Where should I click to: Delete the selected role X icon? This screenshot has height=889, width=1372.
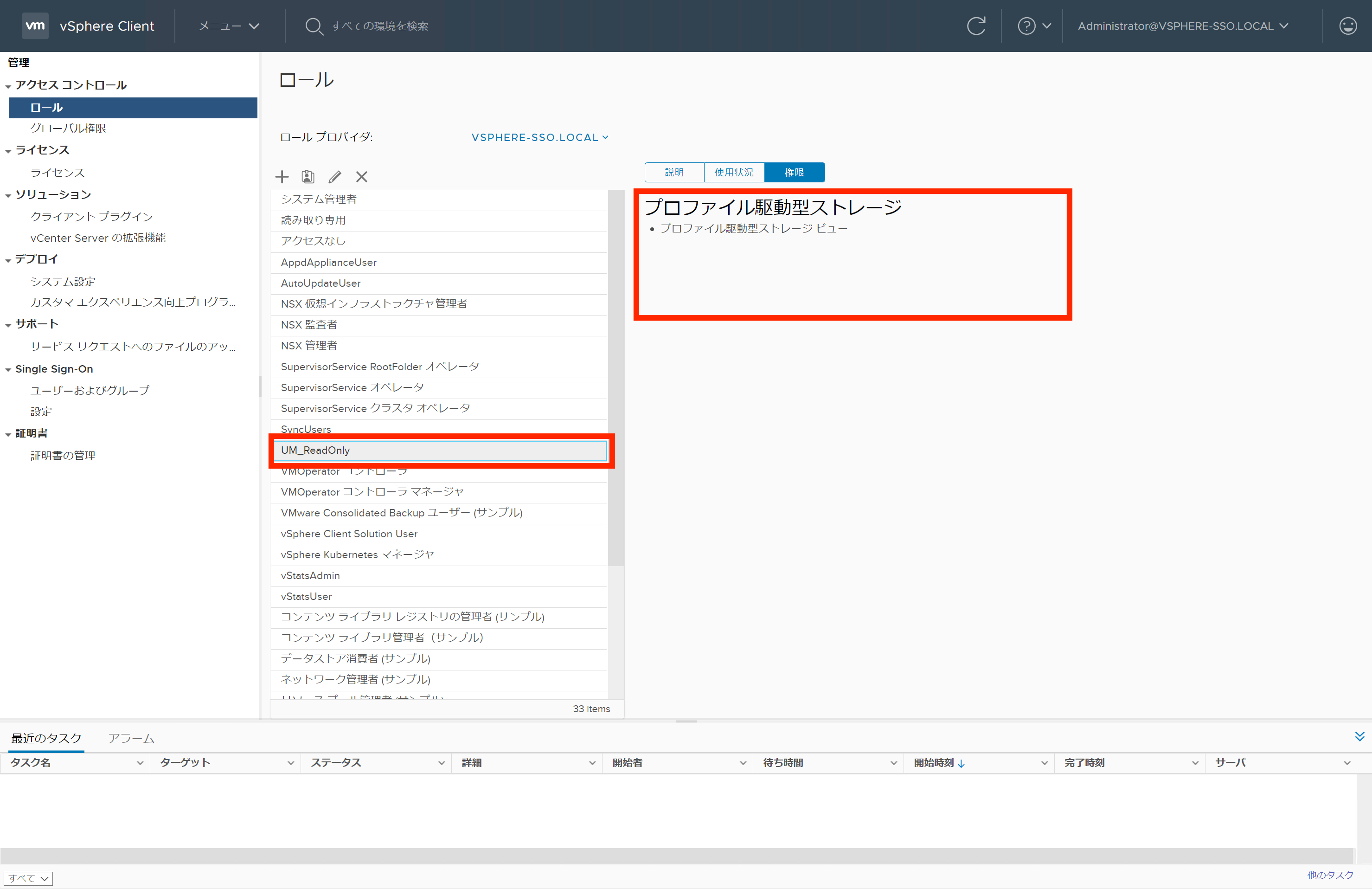click(361, 176)
